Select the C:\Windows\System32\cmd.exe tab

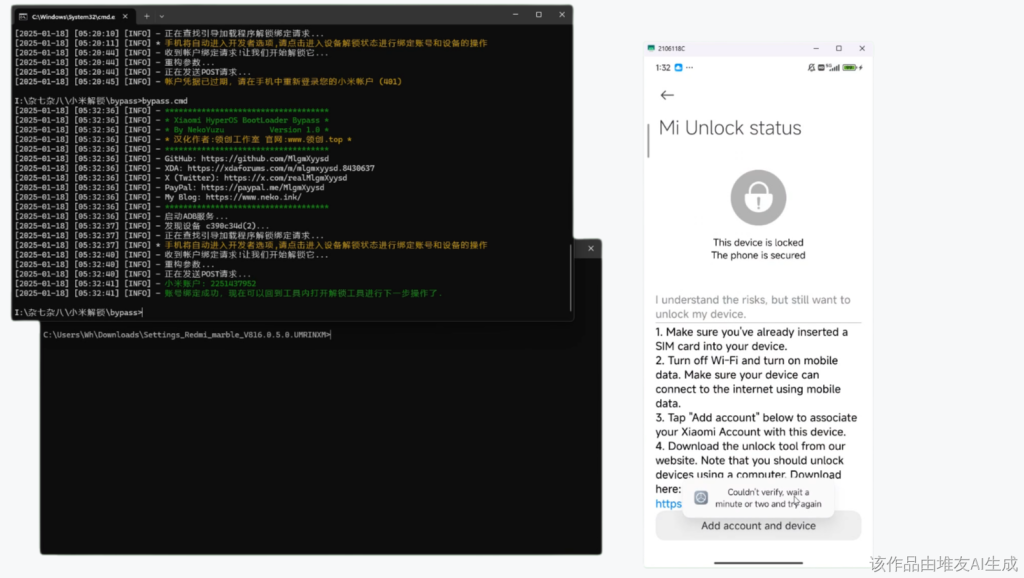click(70, 16)
